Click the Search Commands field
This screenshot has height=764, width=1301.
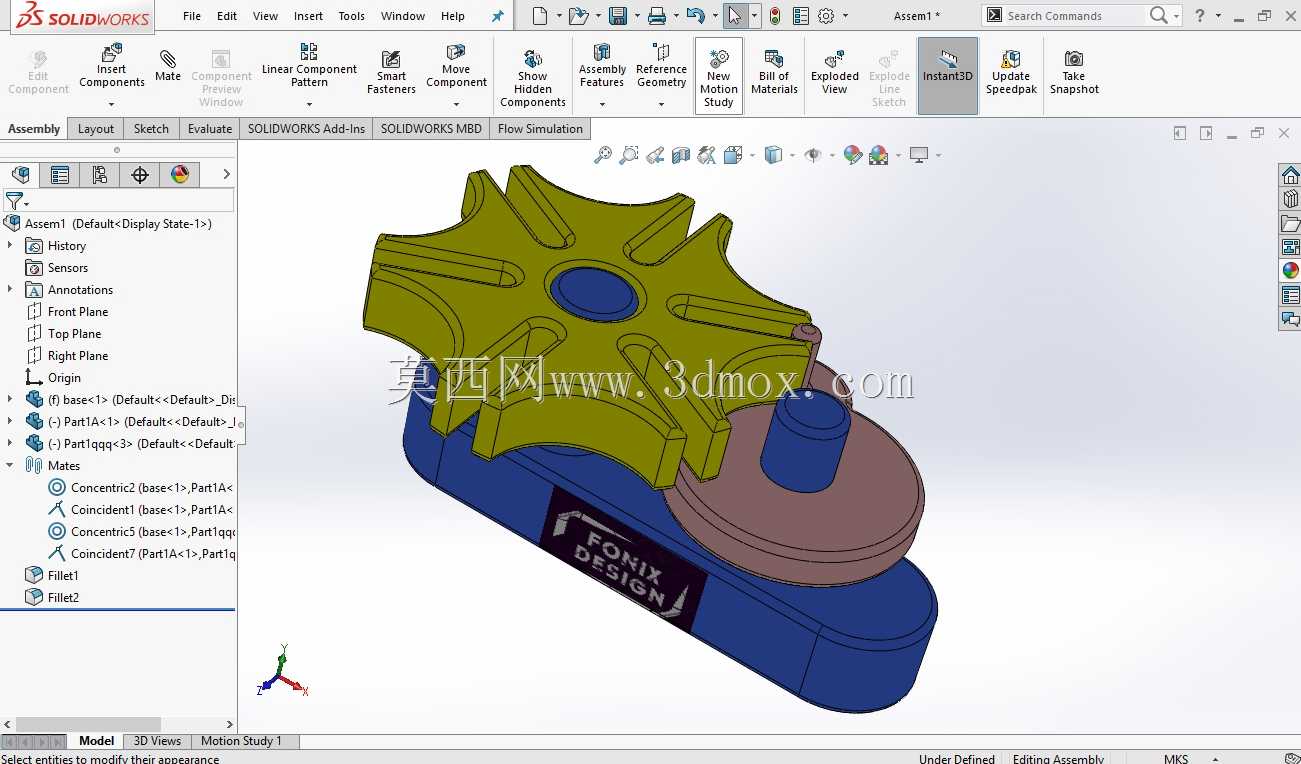point(1074,16)
